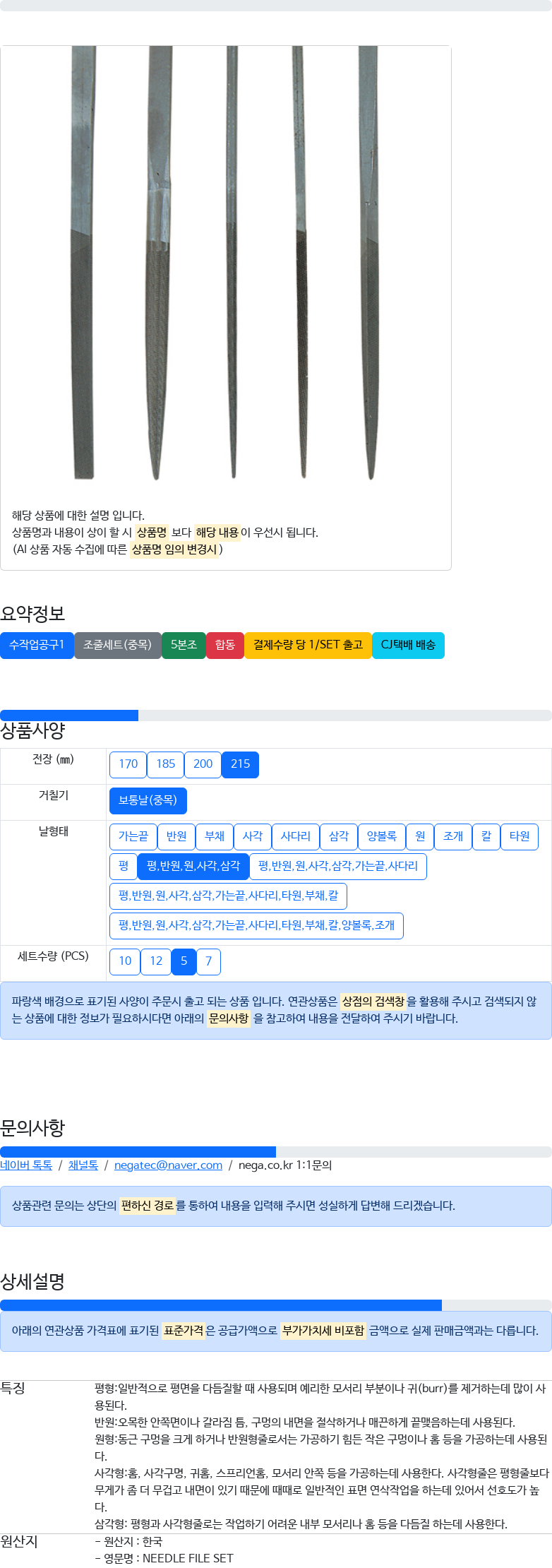This screenshot has width=552, height=1568.
Task: Open the 네이버 톡톡 inquiry link
Action: pos(26,1165)
